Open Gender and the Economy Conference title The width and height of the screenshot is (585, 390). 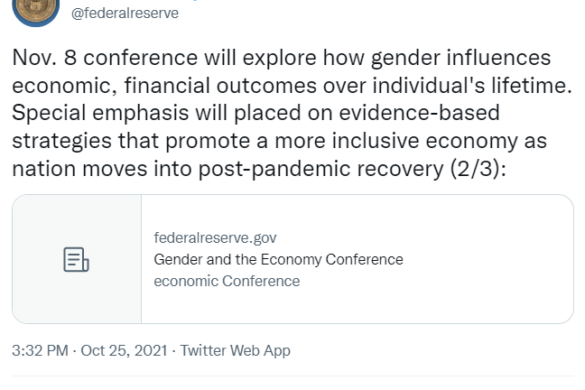point(278,259)
